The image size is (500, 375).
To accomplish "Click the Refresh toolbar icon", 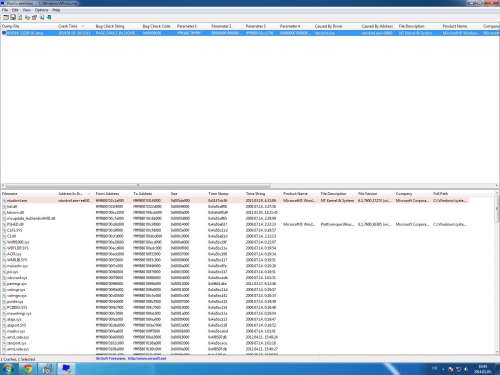I will (20, 17).
